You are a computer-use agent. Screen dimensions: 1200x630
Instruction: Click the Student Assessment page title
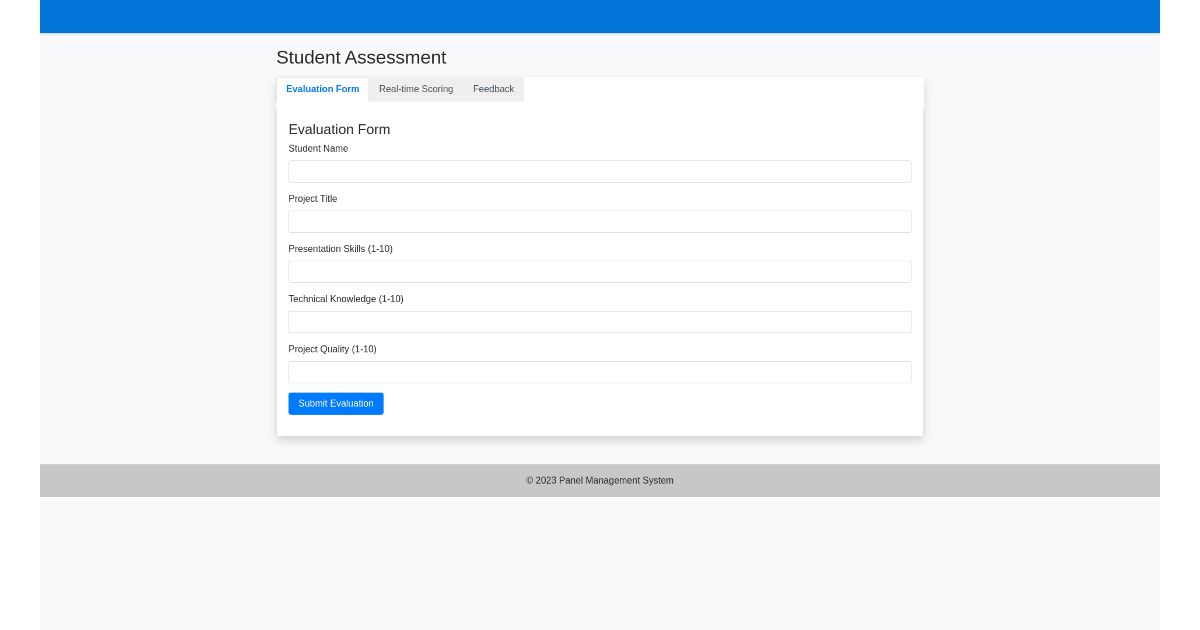361,57
